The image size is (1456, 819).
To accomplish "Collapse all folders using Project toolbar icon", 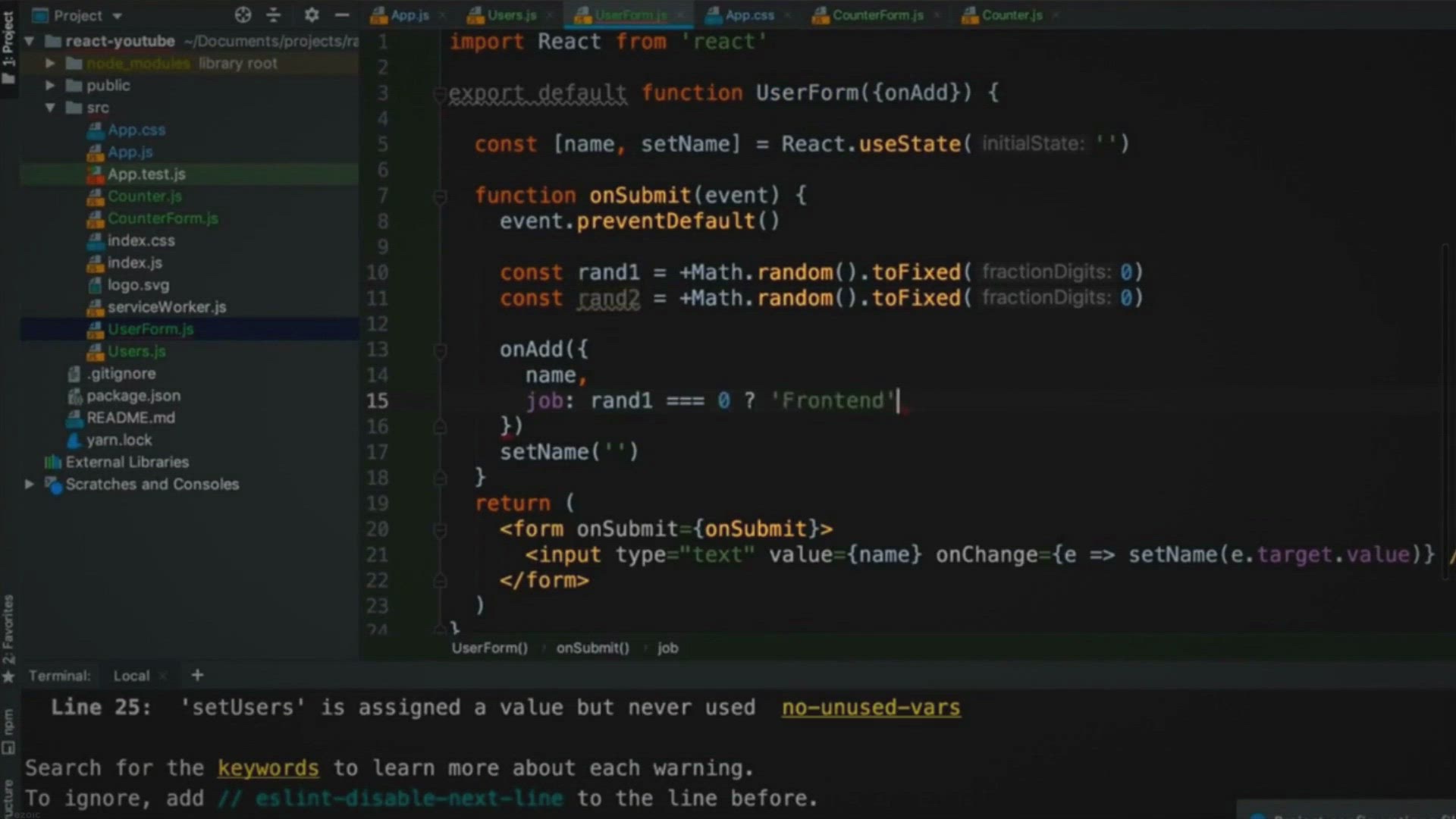I will click(x=273, y=15).
